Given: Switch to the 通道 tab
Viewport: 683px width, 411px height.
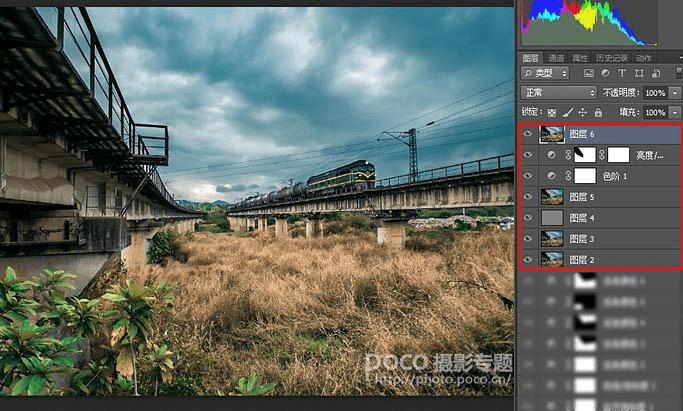Looking at the screenshot, I should pyautogui.click(x=556, y=58).
